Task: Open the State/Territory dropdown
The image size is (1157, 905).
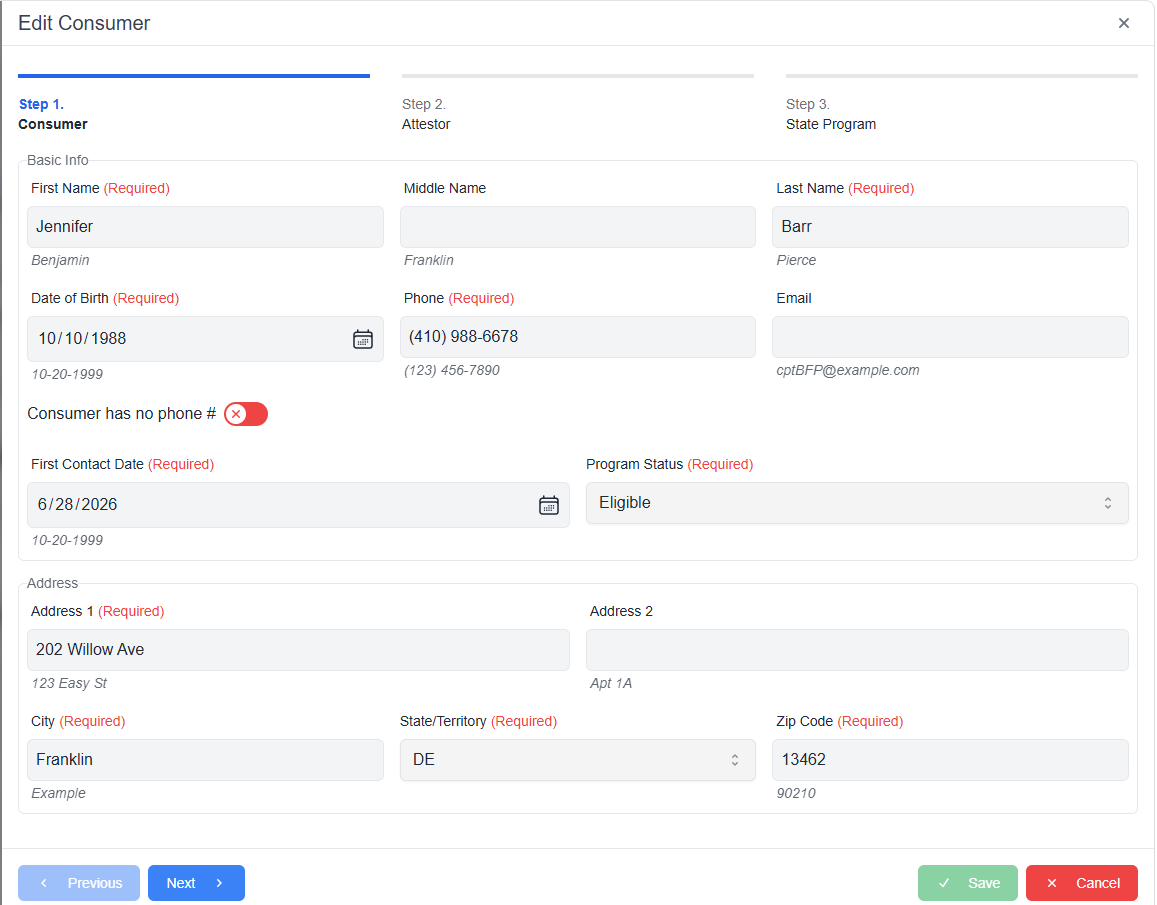Action: (x=577, y=760)
